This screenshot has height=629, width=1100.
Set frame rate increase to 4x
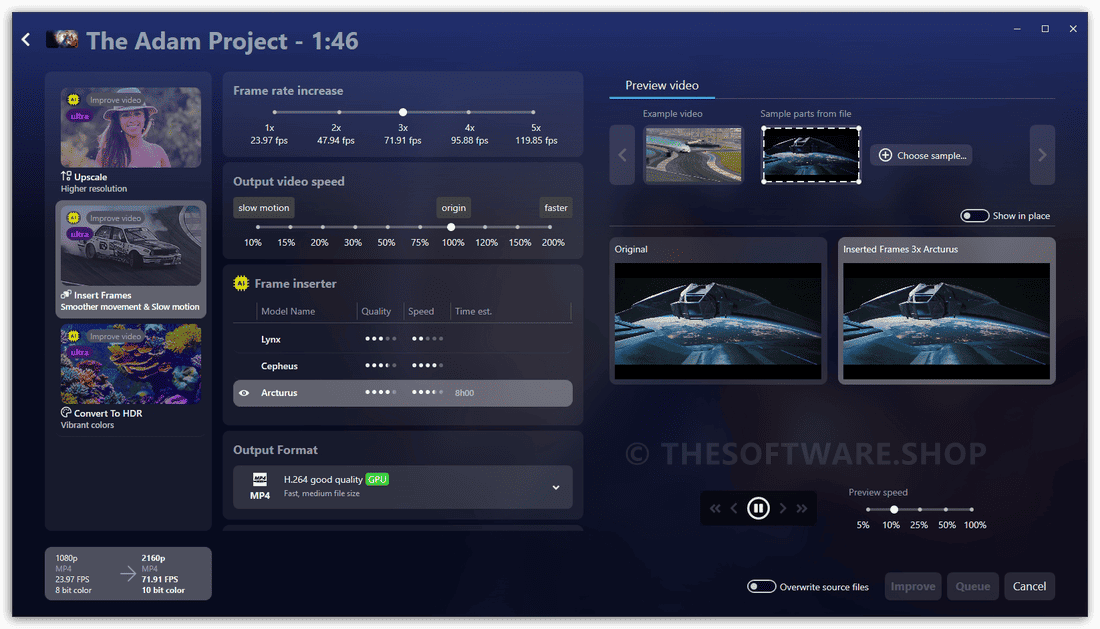tap(469, 112)
